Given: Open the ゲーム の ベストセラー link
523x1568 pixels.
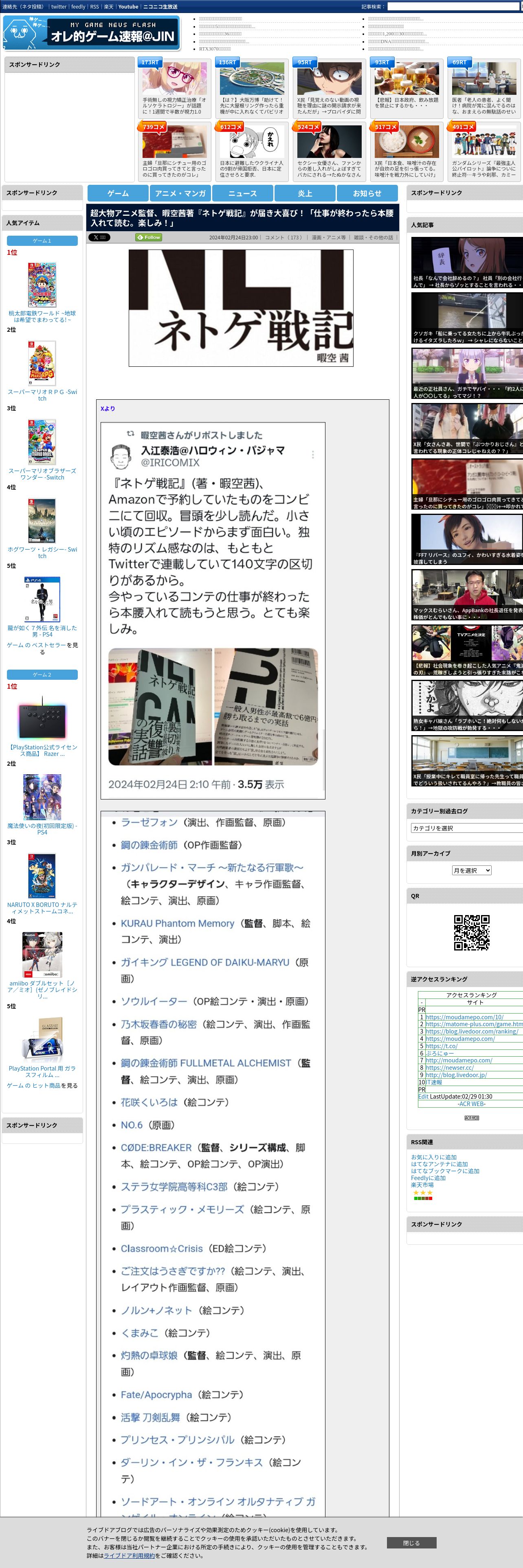Looking at the screenshot, I should coord(36,645).
